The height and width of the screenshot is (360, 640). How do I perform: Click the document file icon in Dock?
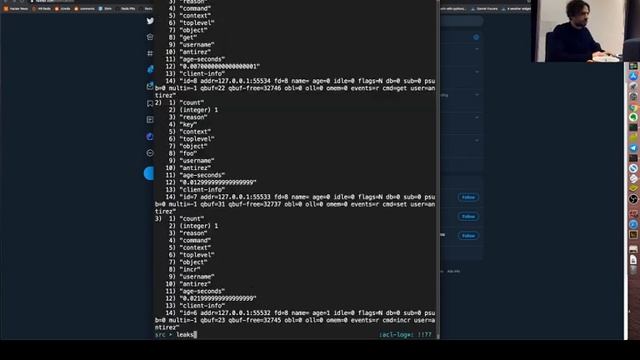[x=633, y=260]
